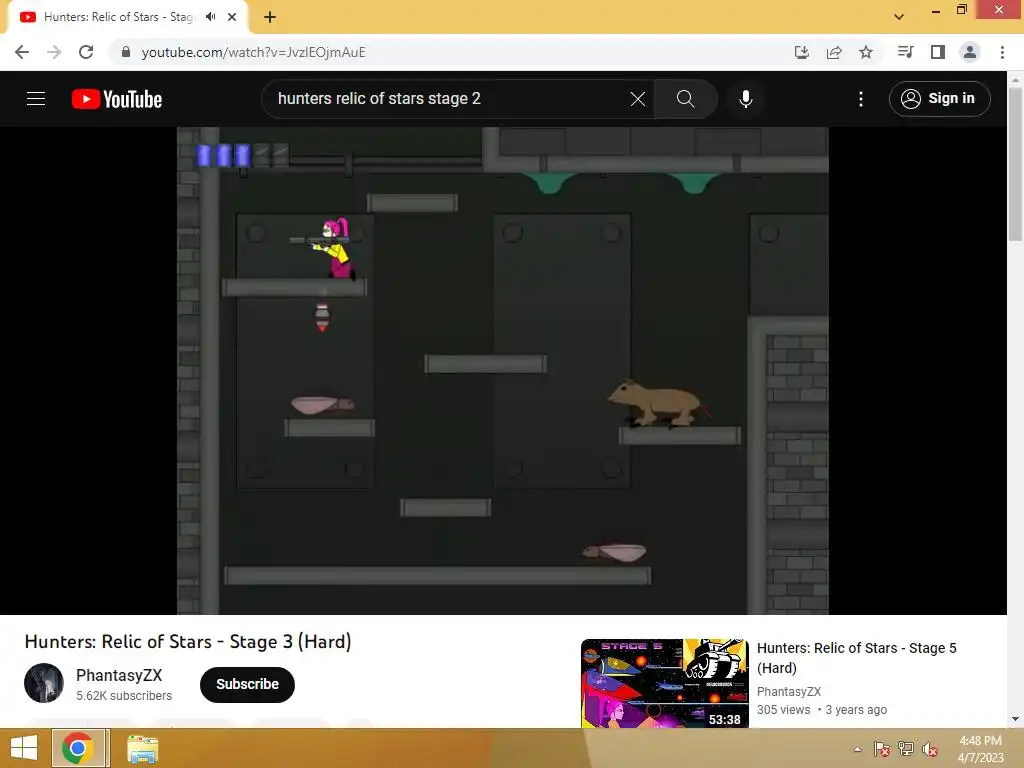
Task: Open a new browser tab
Action: tap(270, 17)
